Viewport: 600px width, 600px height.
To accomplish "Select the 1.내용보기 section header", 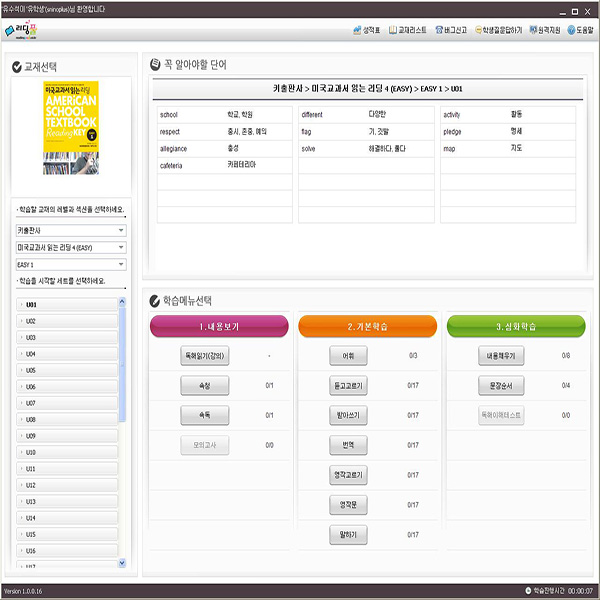I will (x=219, y=326).
